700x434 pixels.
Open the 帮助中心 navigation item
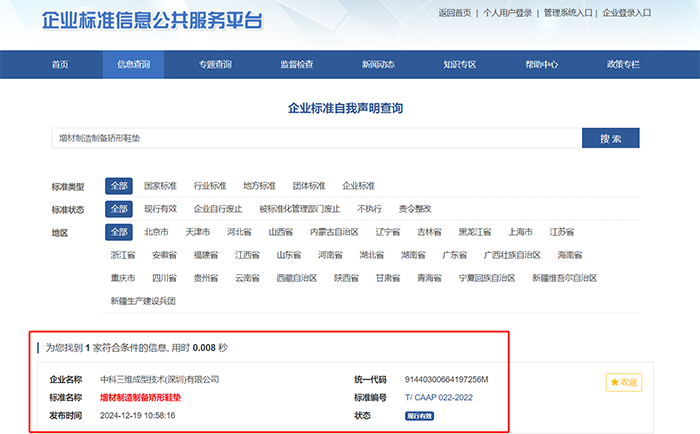pyautogui.click(x=541, y=64)
